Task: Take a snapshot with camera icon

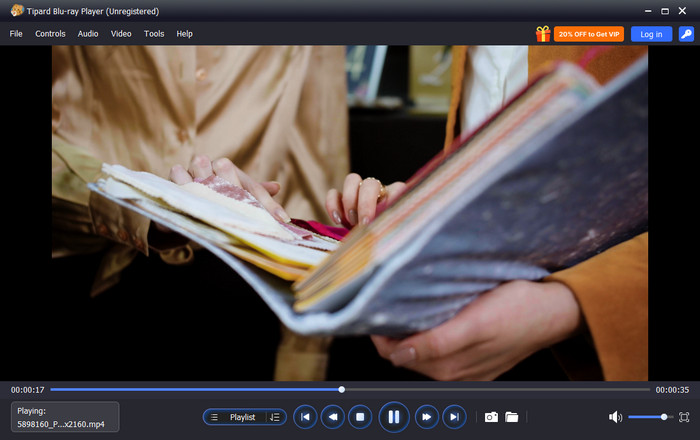Action: [x=491, y=417]
